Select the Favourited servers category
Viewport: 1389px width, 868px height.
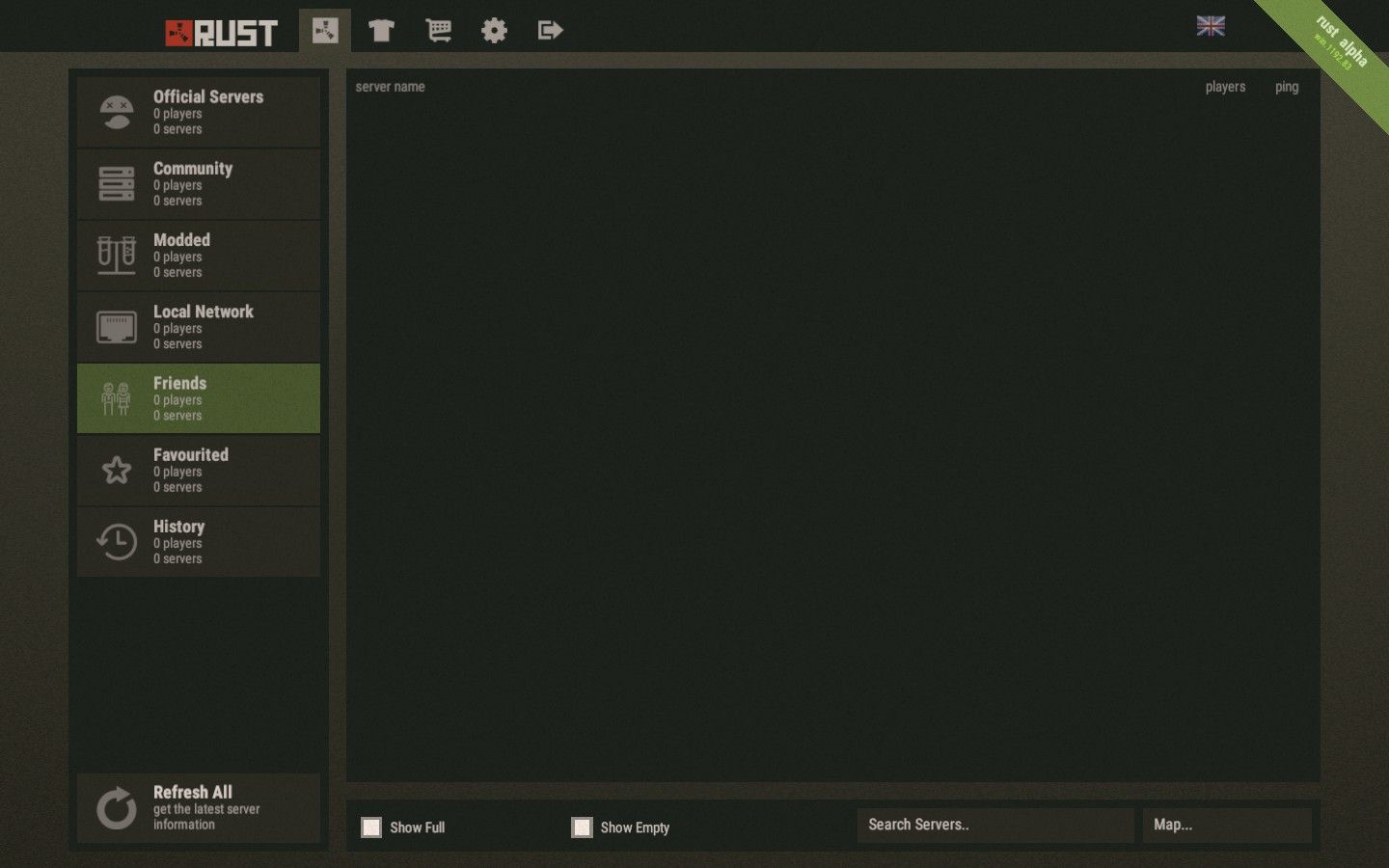tap(199, 471)
